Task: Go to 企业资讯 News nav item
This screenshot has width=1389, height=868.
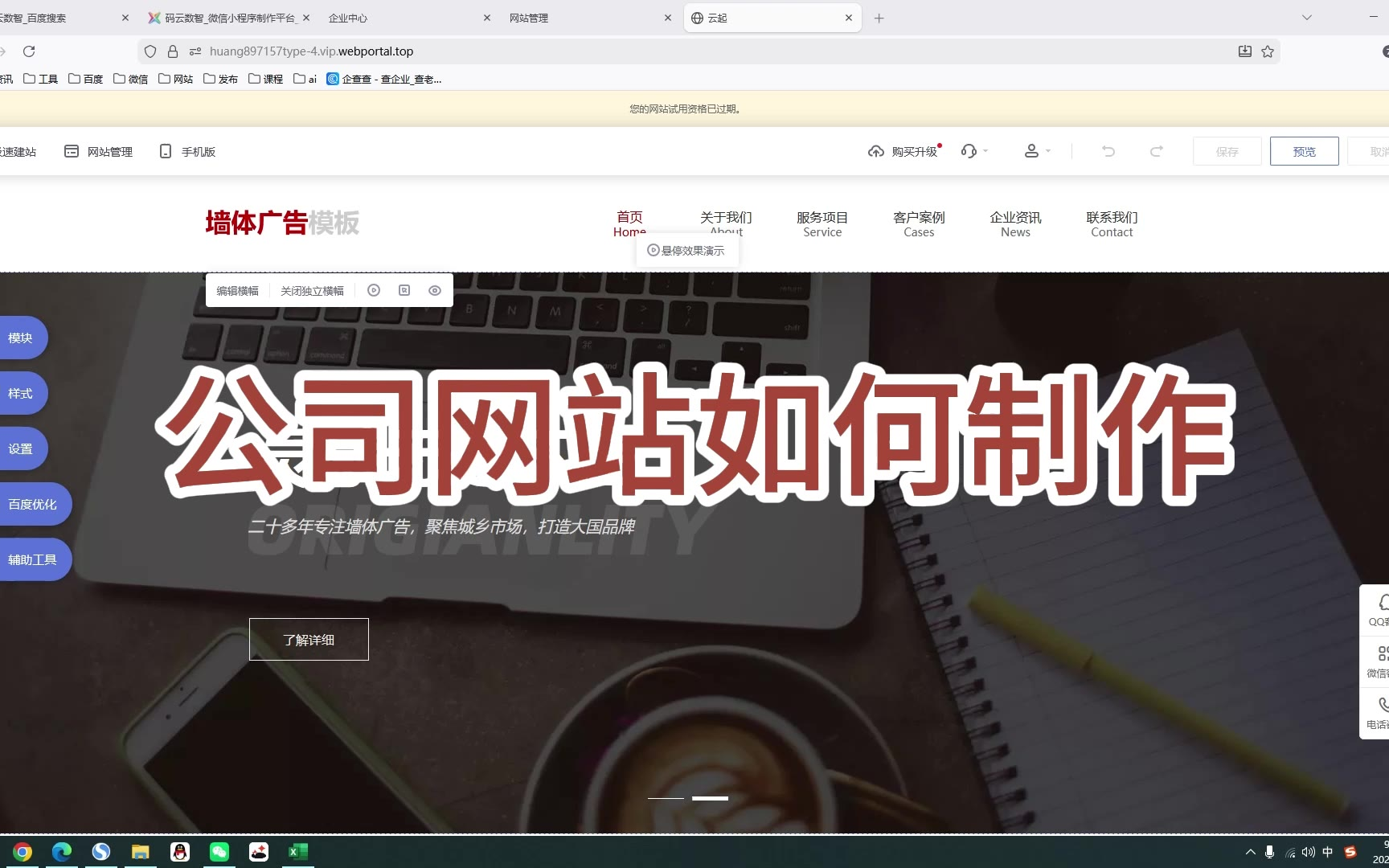Action: click(1015, 224)
